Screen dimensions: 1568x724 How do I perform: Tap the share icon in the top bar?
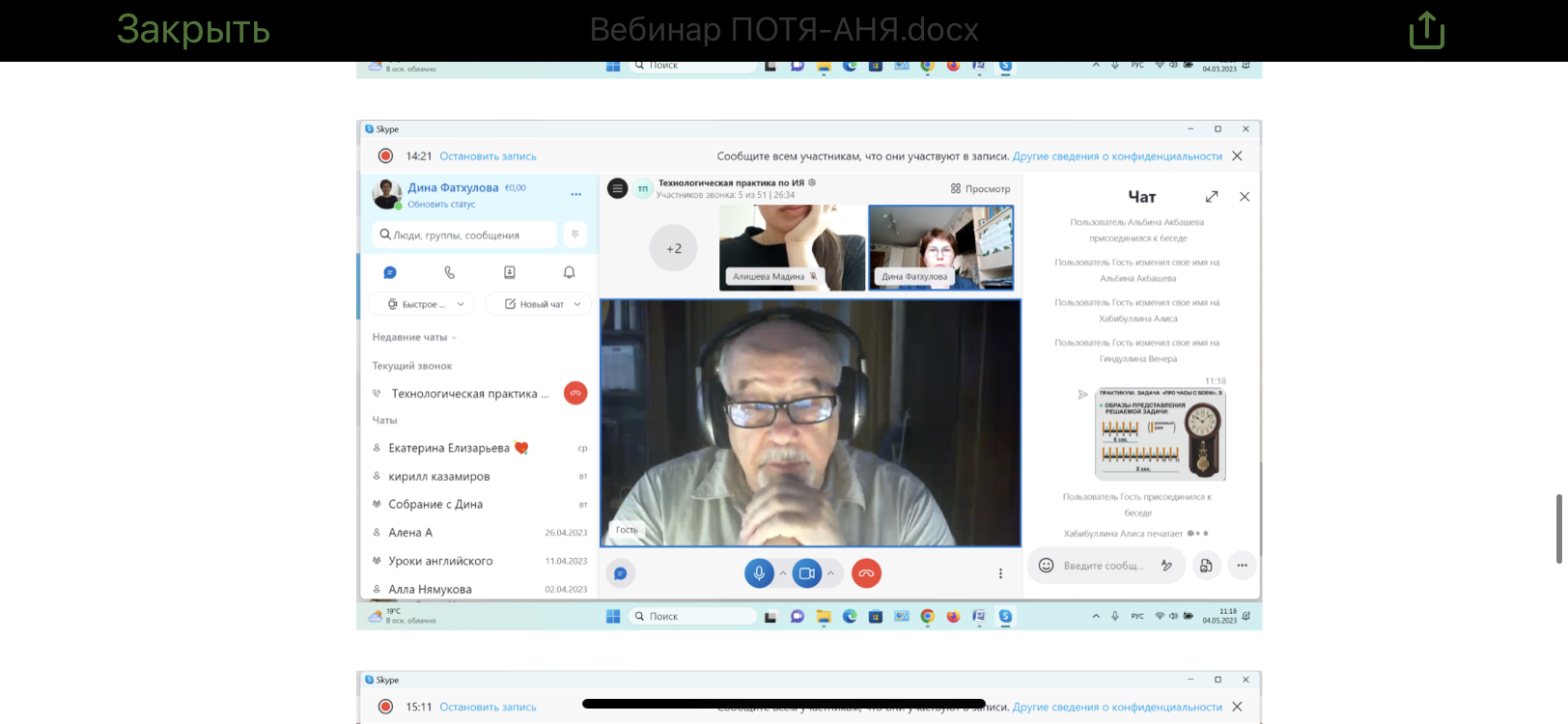click(1426, 30)
